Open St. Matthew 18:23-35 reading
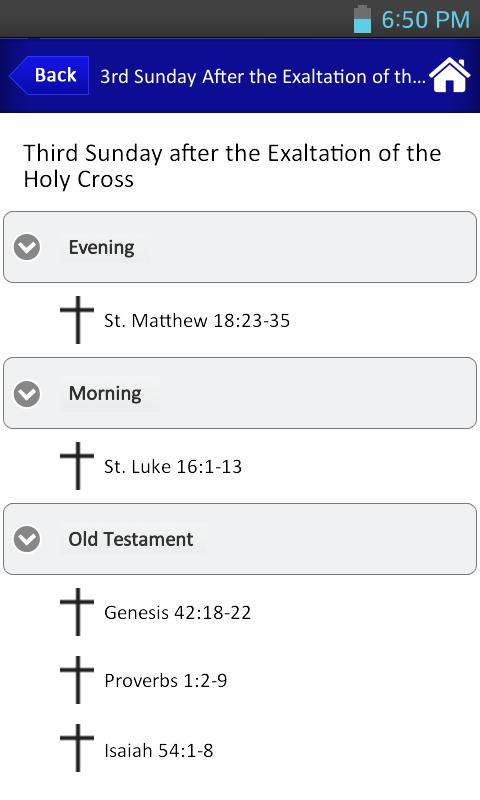The width and height of the screenshot is (480, 800). click(x=197, y=321)
